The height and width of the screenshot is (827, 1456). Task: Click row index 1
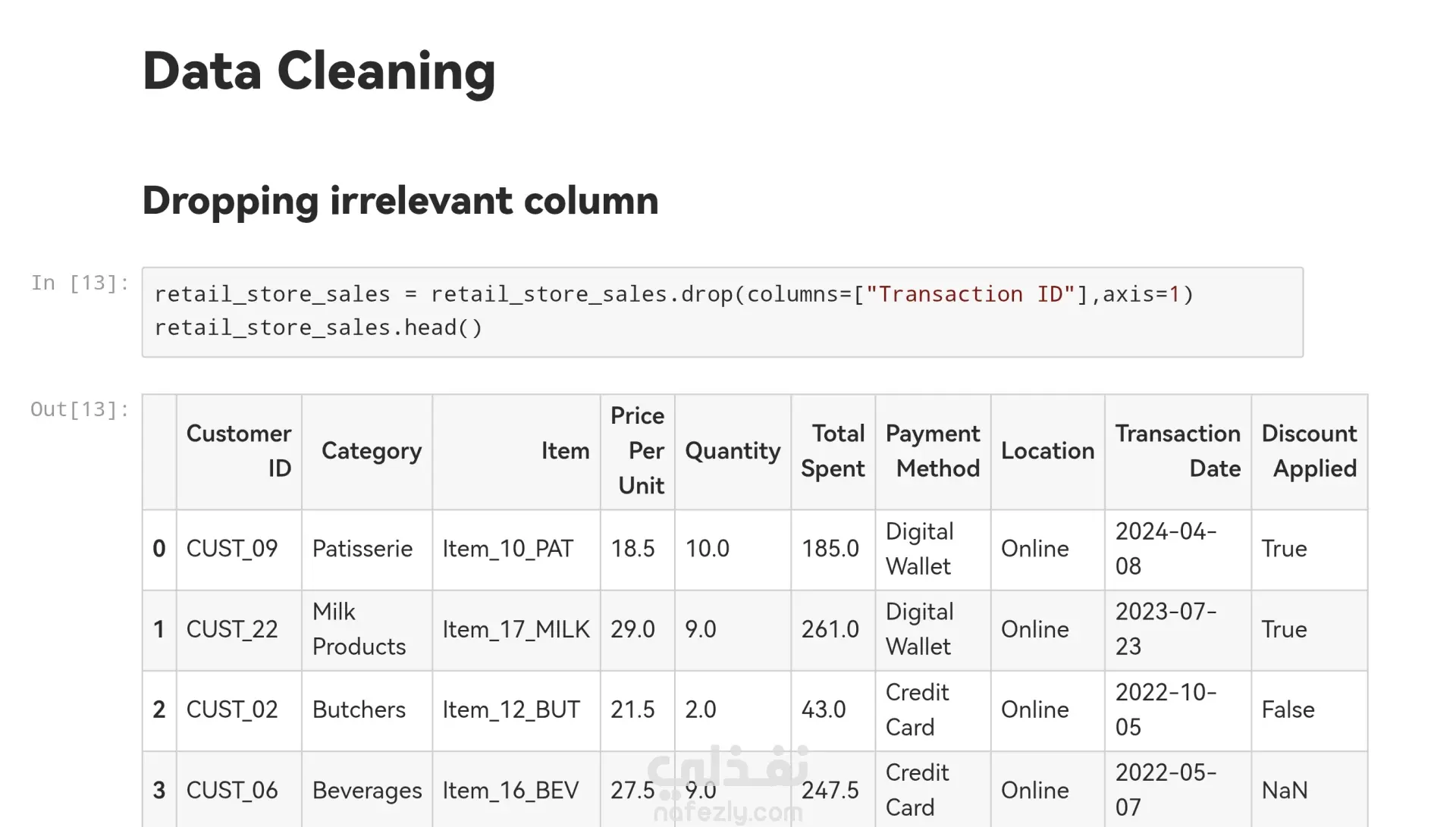pyautogui.click(x=159, y=629)
